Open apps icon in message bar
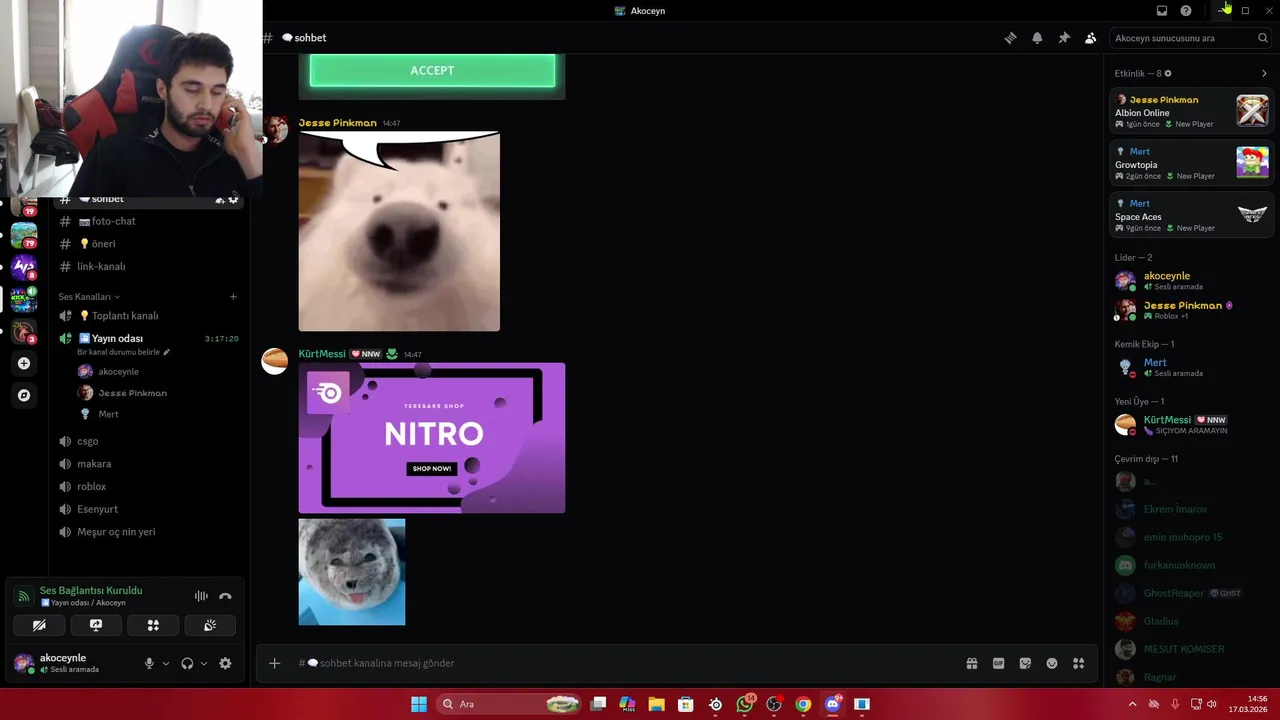This screenshot has height=720, width=1280. coord(1078,663)
